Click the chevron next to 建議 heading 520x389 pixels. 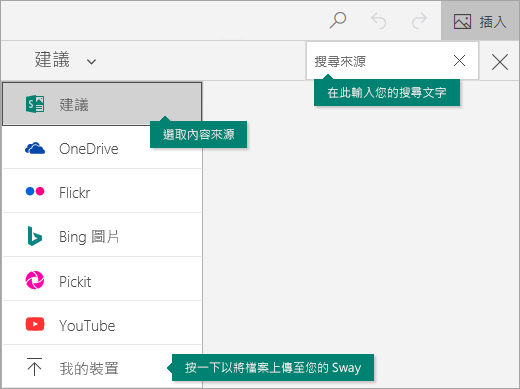pos(91,62)
